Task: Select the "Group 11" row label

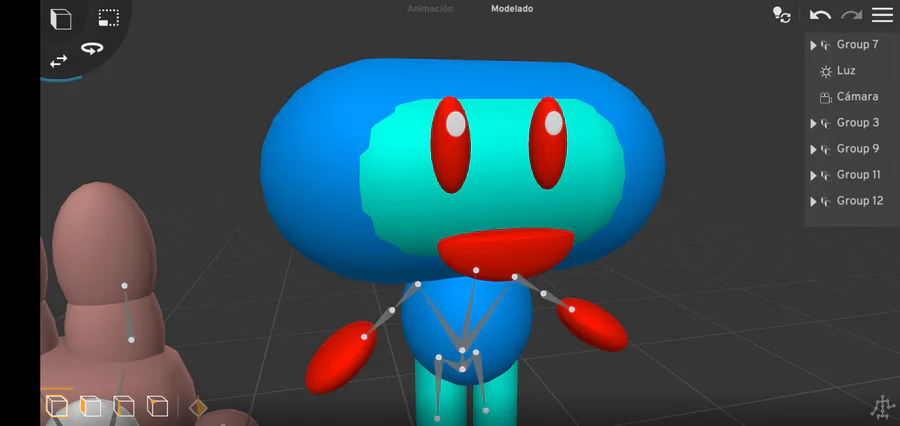Action: coord(859,175)
